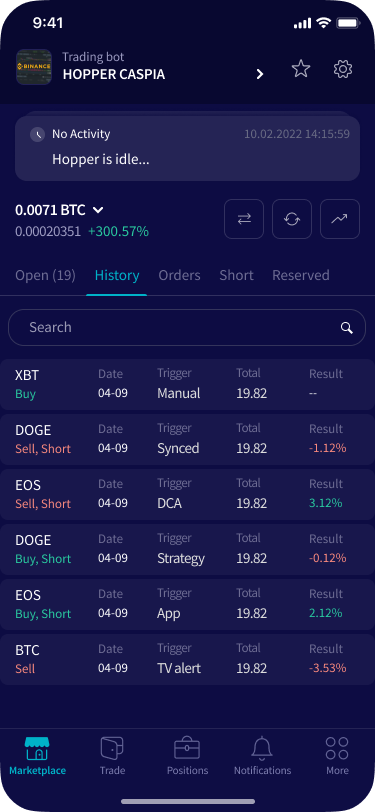The image size is (375, 812).
Task: Open Notifications bell icon
Action: (262, 749)
